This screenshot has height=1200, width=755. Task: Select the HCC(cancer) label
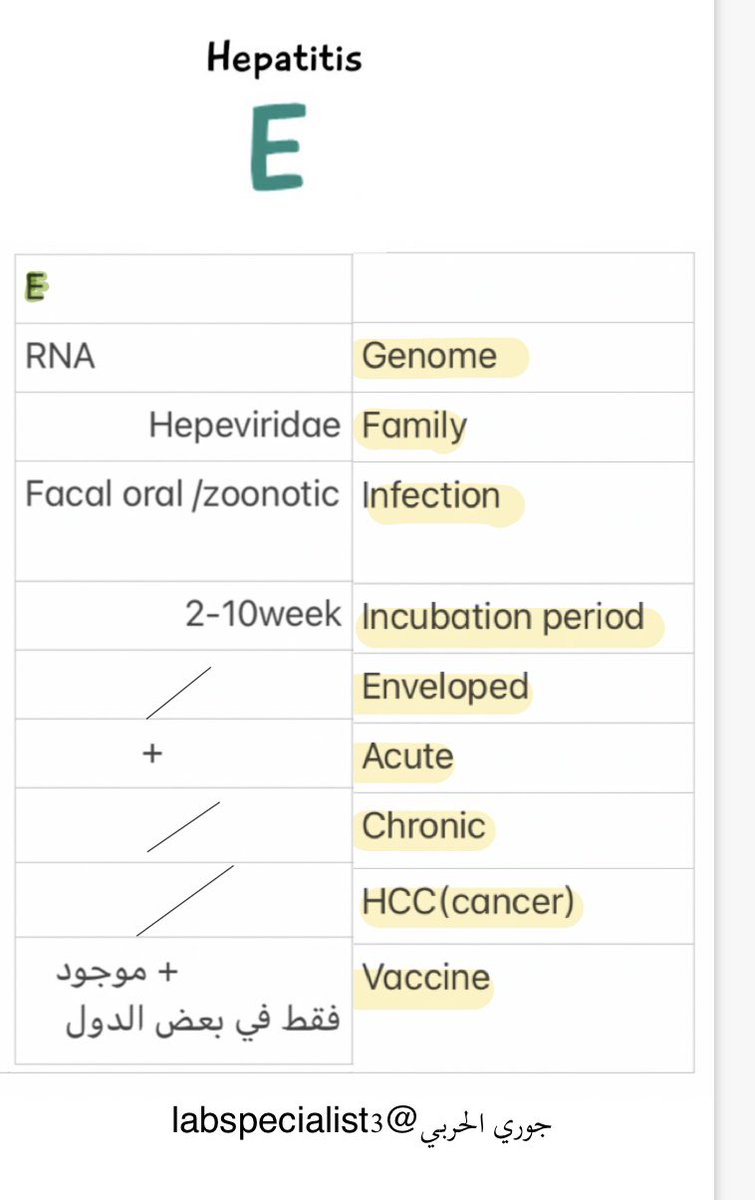pyautogui.click(x=468, y=903)
